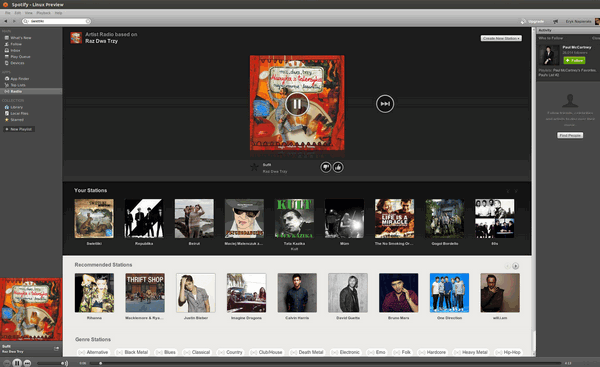The image size is (600, 367).
Task: Play the Imagine Dragons station
Action: point(246,293)
